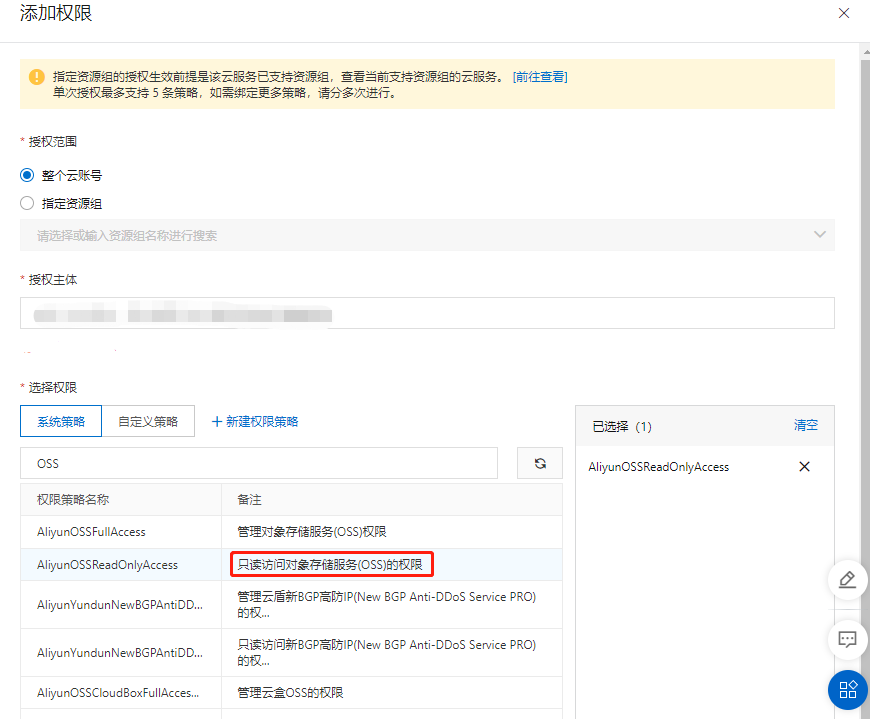Select AliyunOSSCloudBoxFullAcces... policy row

tap(291, 692)
